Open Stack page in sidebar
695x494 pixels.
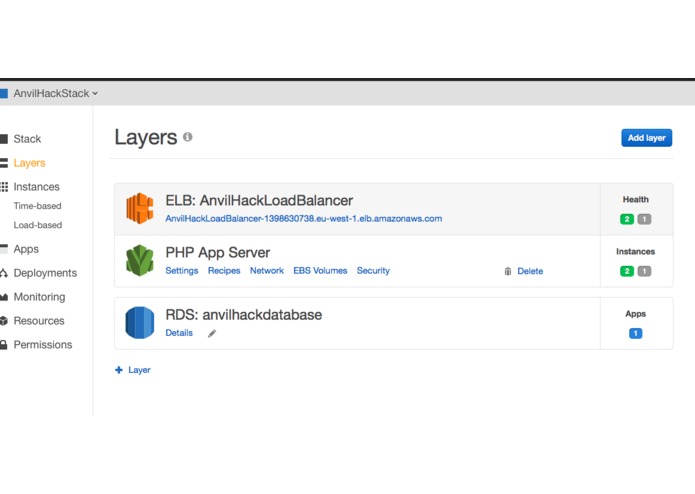pyautogui.click(x=27, y=139)
